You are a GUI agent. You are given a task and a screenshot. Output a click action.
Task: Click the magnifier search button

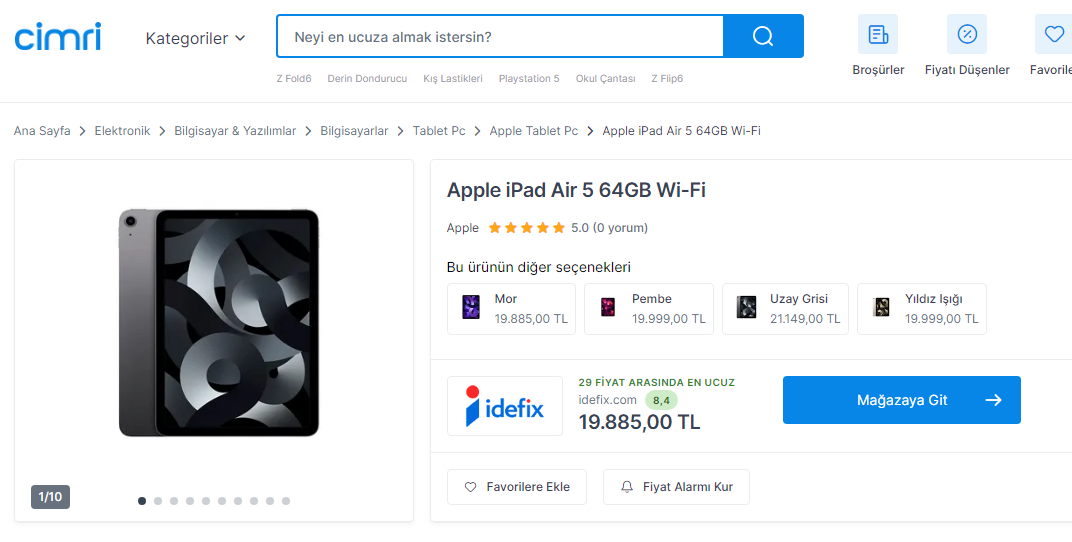[x=763, y=36]
